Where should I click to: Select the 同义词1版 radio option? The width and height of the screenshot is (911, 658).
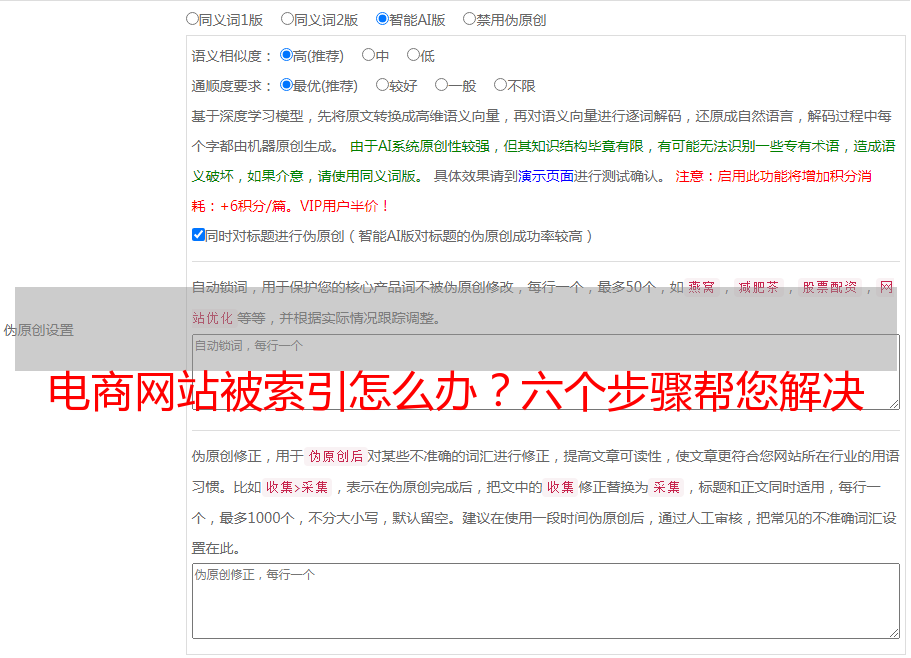192,19
